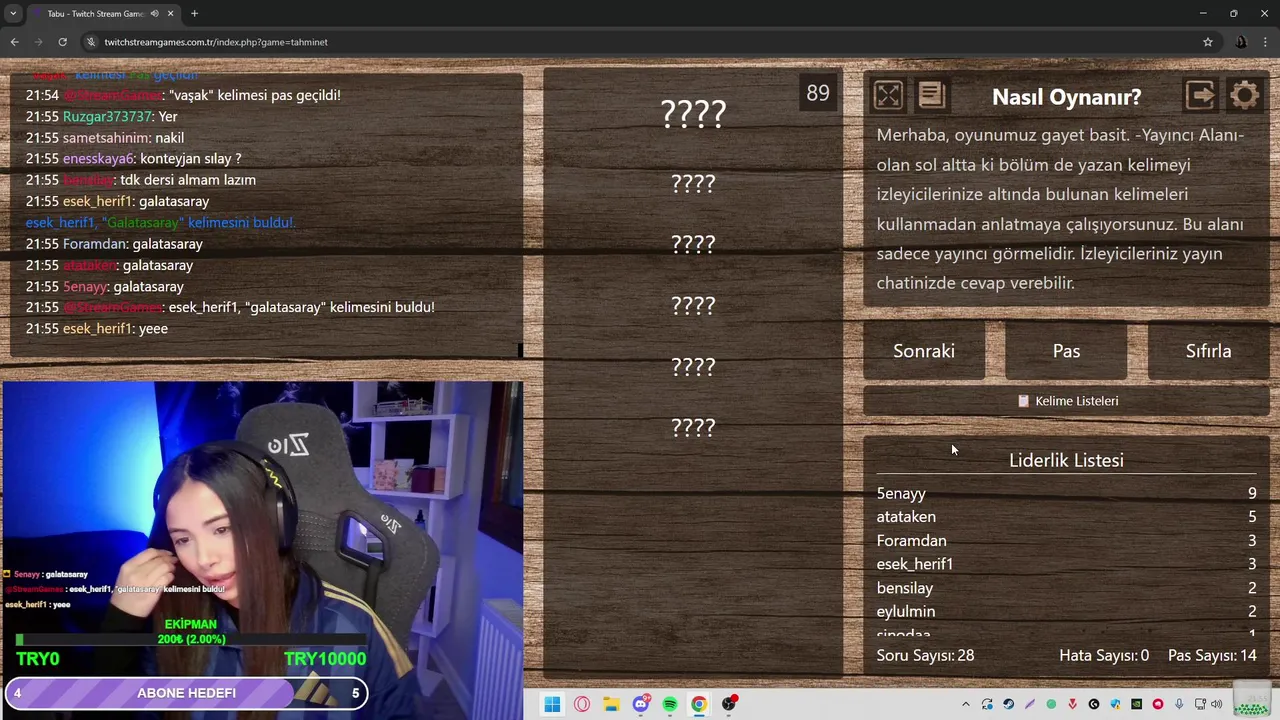Click microphone tray icon
1280x720 pixels.
click(x=1179, y=704)
